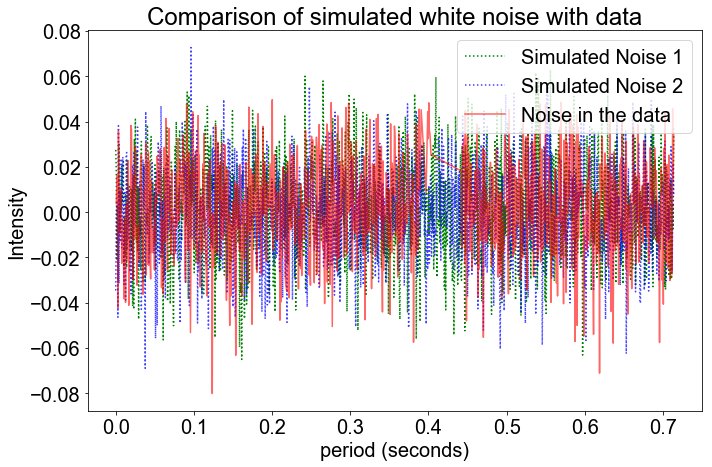Click the lowest red spike near −0.08
The width and height of the screenshot is (712, 467).
pyautogui.click(x=211, y=391)
